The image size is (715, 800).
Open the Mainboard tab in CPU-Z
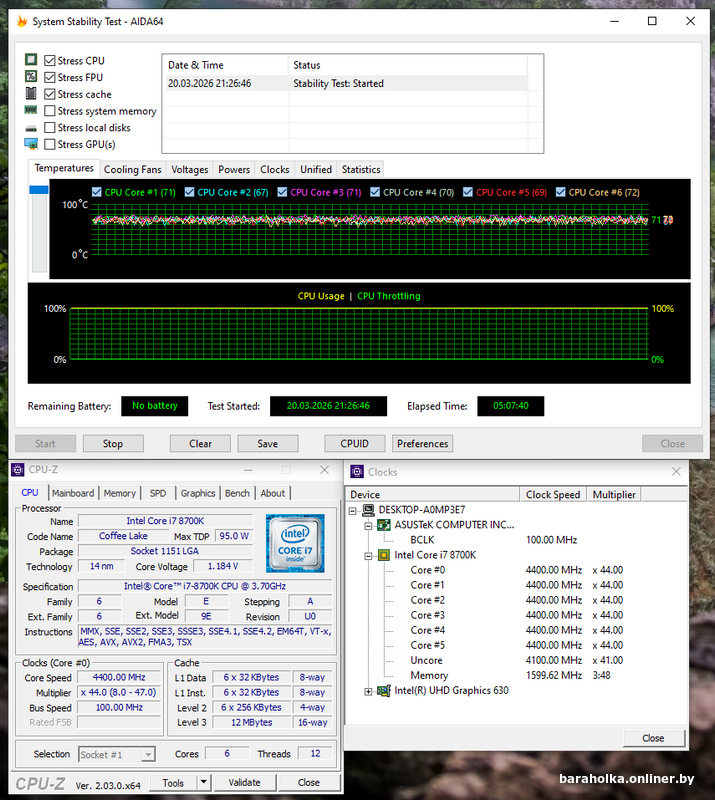(x=73, y=493)
